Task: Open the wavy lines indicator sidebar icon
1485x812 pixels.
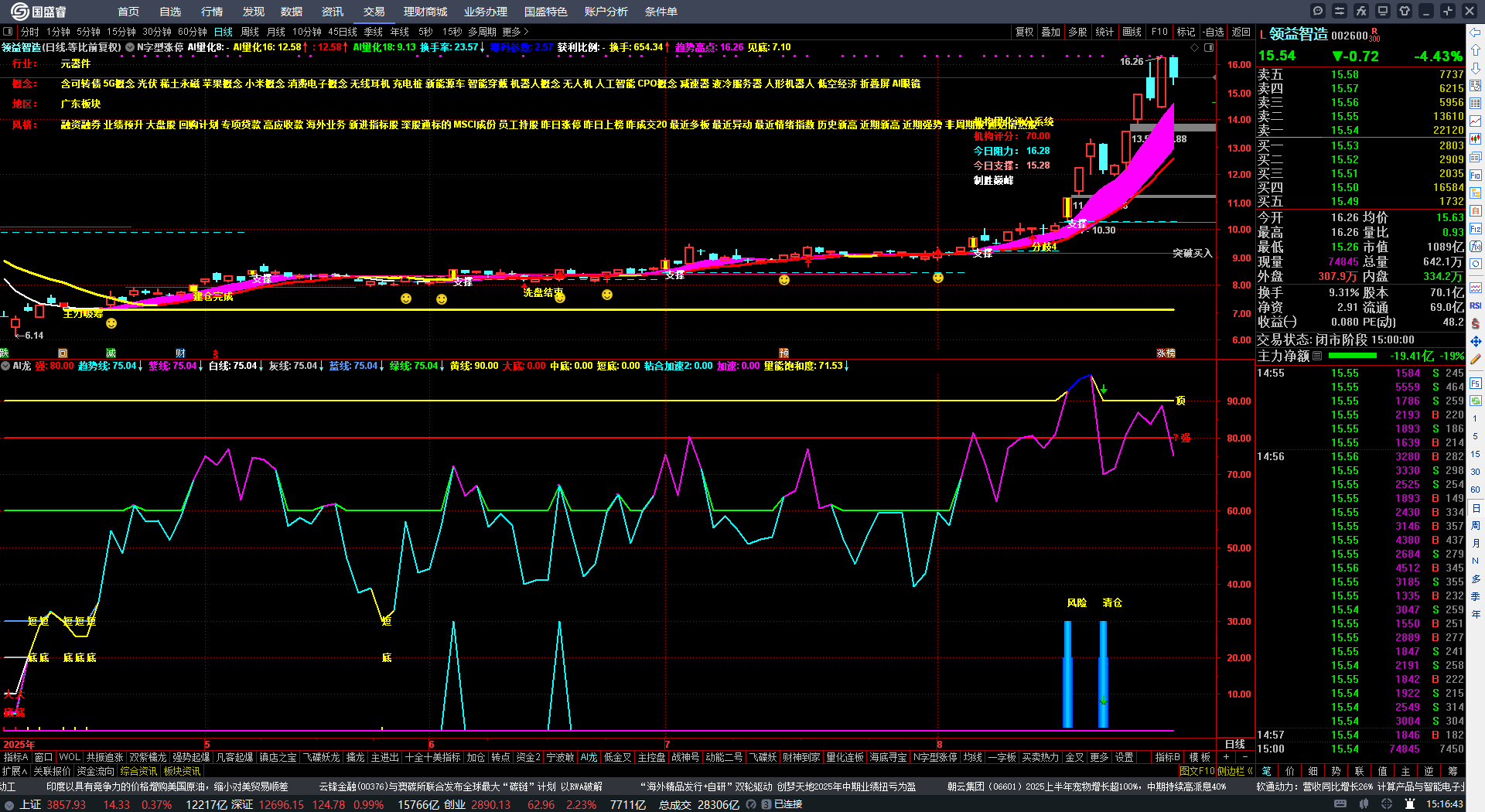Action: coord(1476,288)
